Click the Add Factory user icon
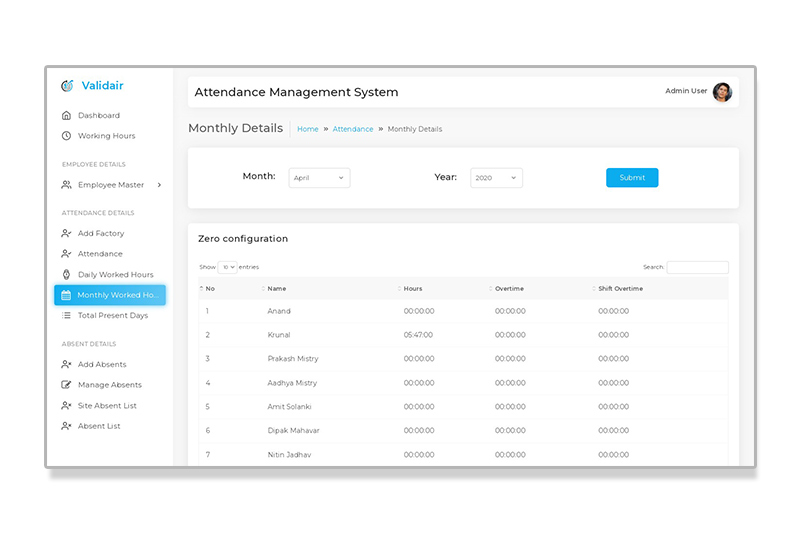The height and width of the screenshot is (533, 800). coord(66,233)
